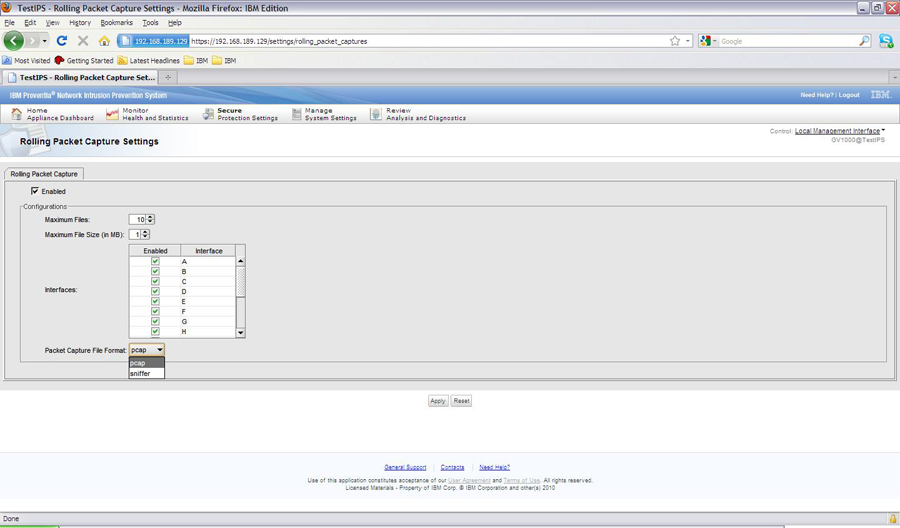
Task: Select the Rolling Packet Capture tab
Action: pyautogui.click(x=44, y=173)
